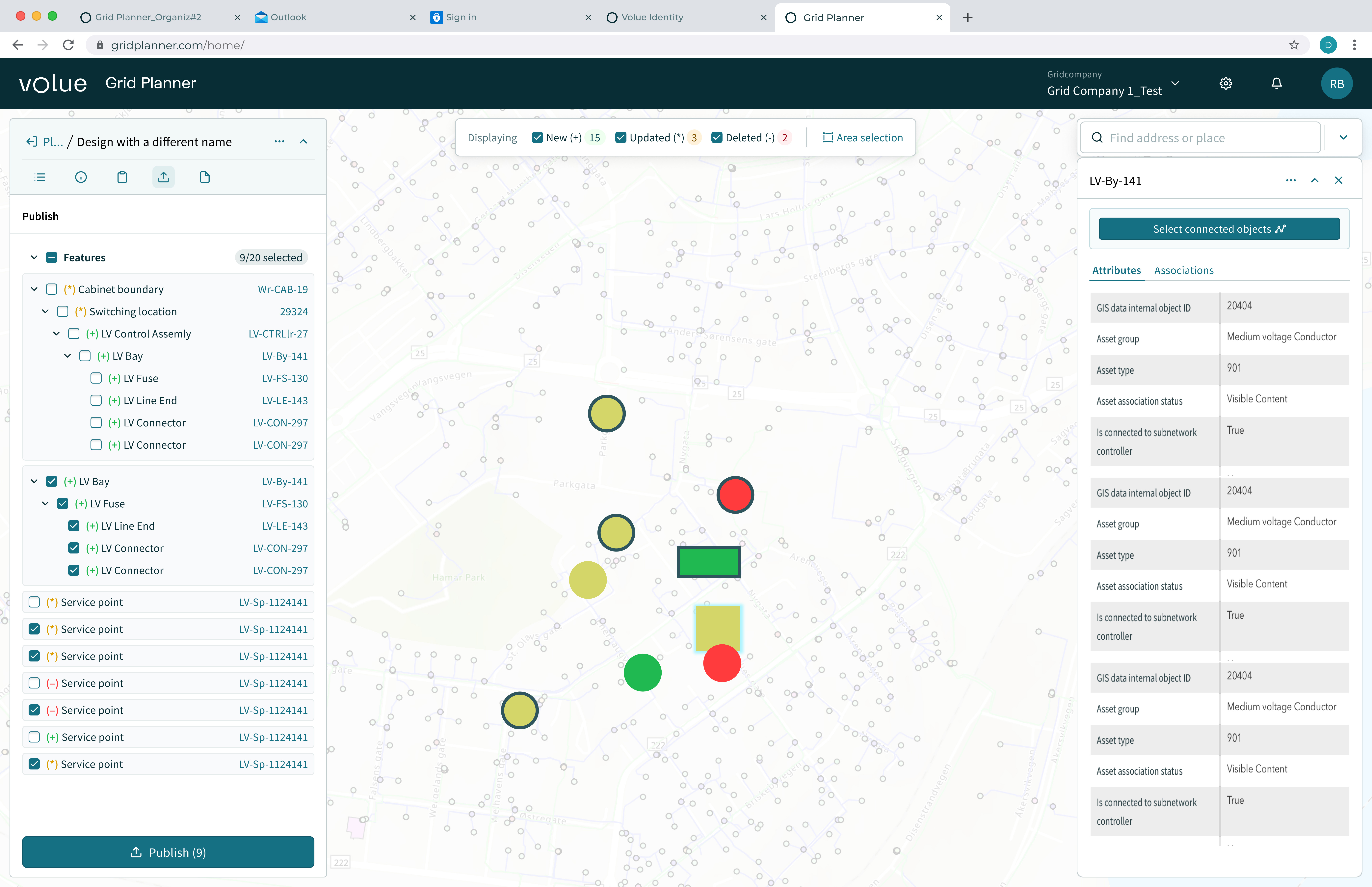Screen dimensions: 1372x887
Task: Collapse the checked LV Fuse node chevron
Action: tap(45, 503)
